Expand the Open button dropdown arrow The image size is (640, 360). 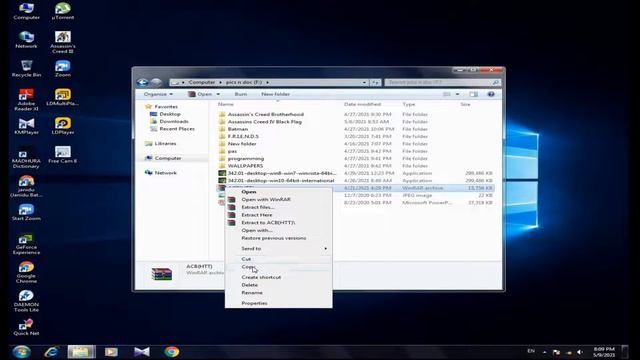point(218,94)
